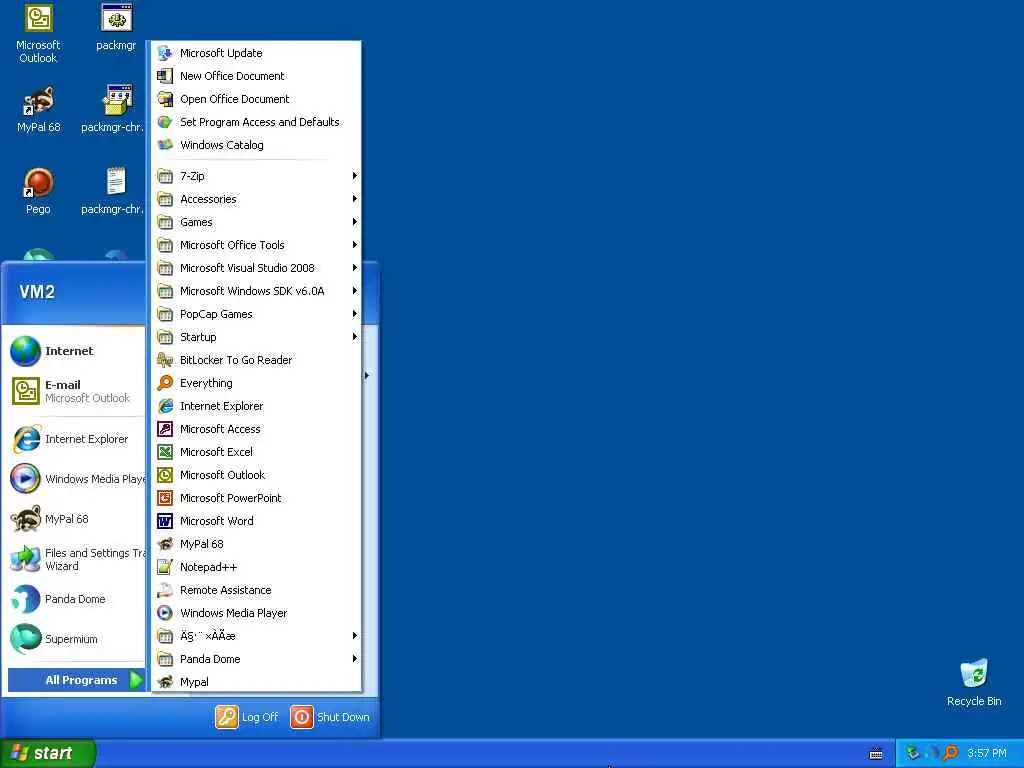Launch Notepad++
The width and height of the screenshot is (1024, 768).
coord(257,567)
